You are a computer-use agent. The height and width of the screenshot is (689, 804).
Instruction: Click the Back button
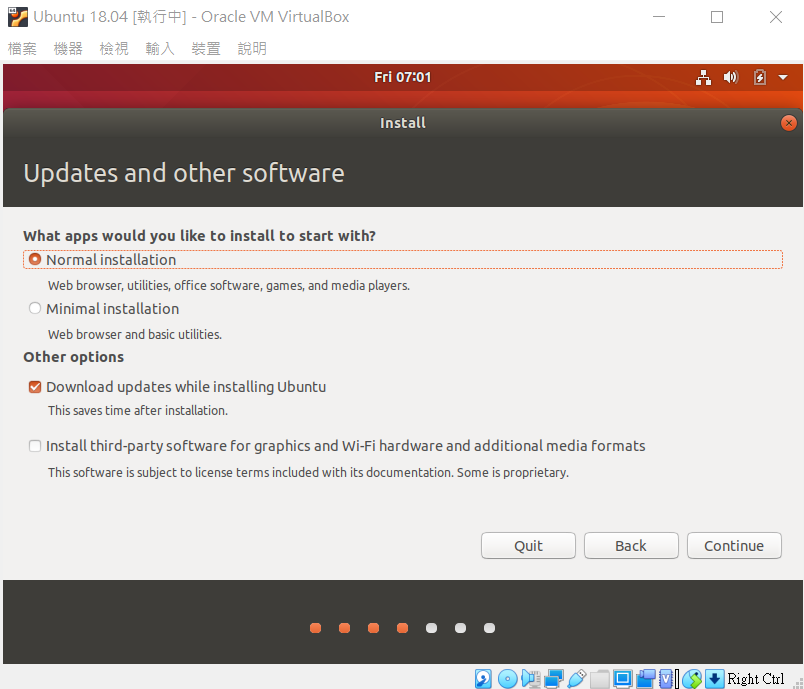[x=631, y=545]
